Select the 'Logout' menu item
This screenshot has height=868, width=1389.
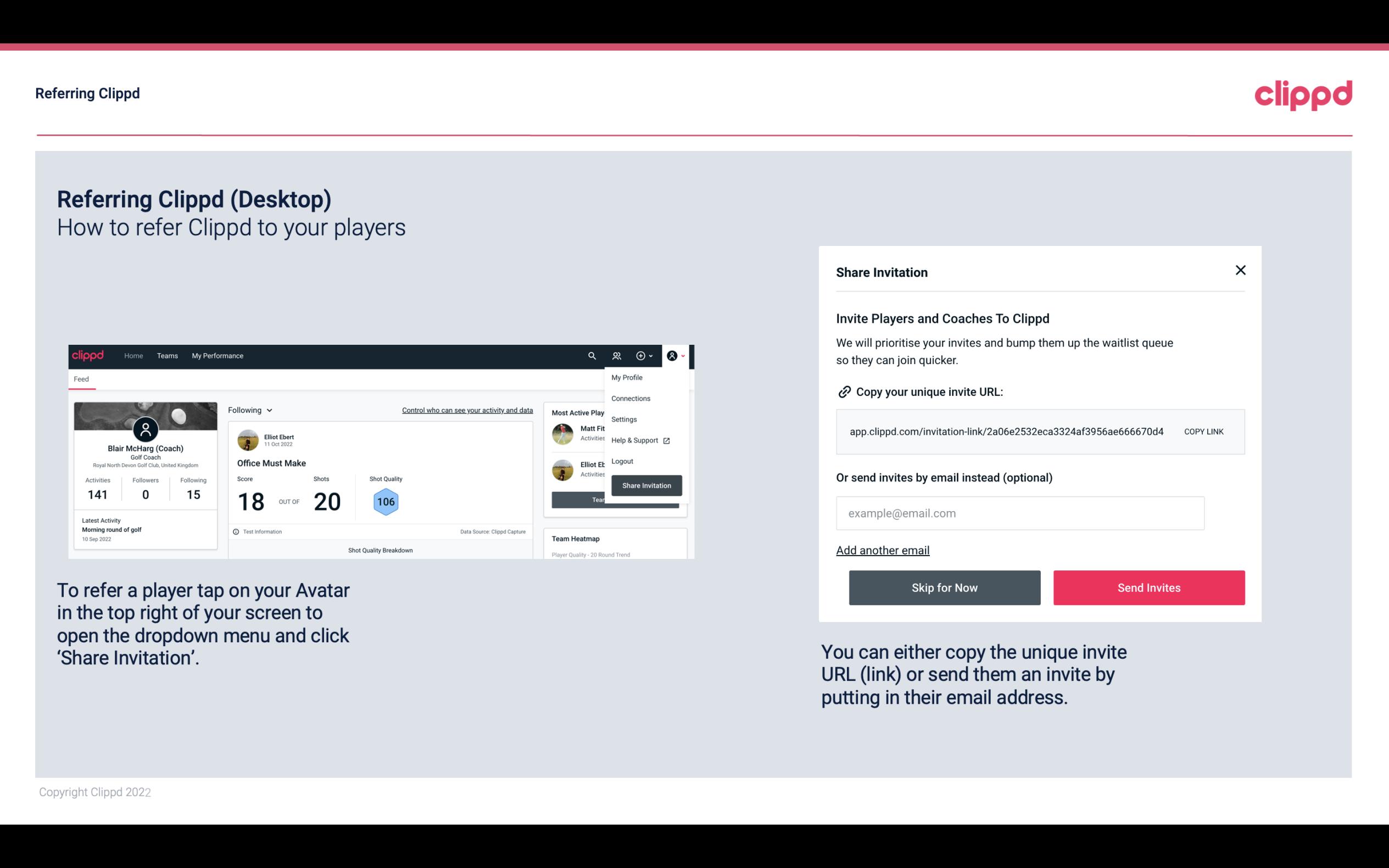622,461
